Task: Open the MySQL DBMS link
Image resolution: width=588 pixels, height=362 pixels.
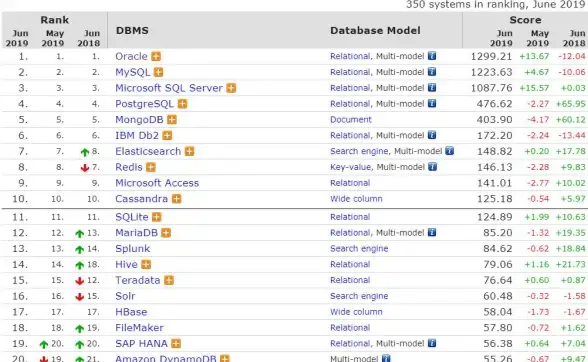Action: point(133,72)
